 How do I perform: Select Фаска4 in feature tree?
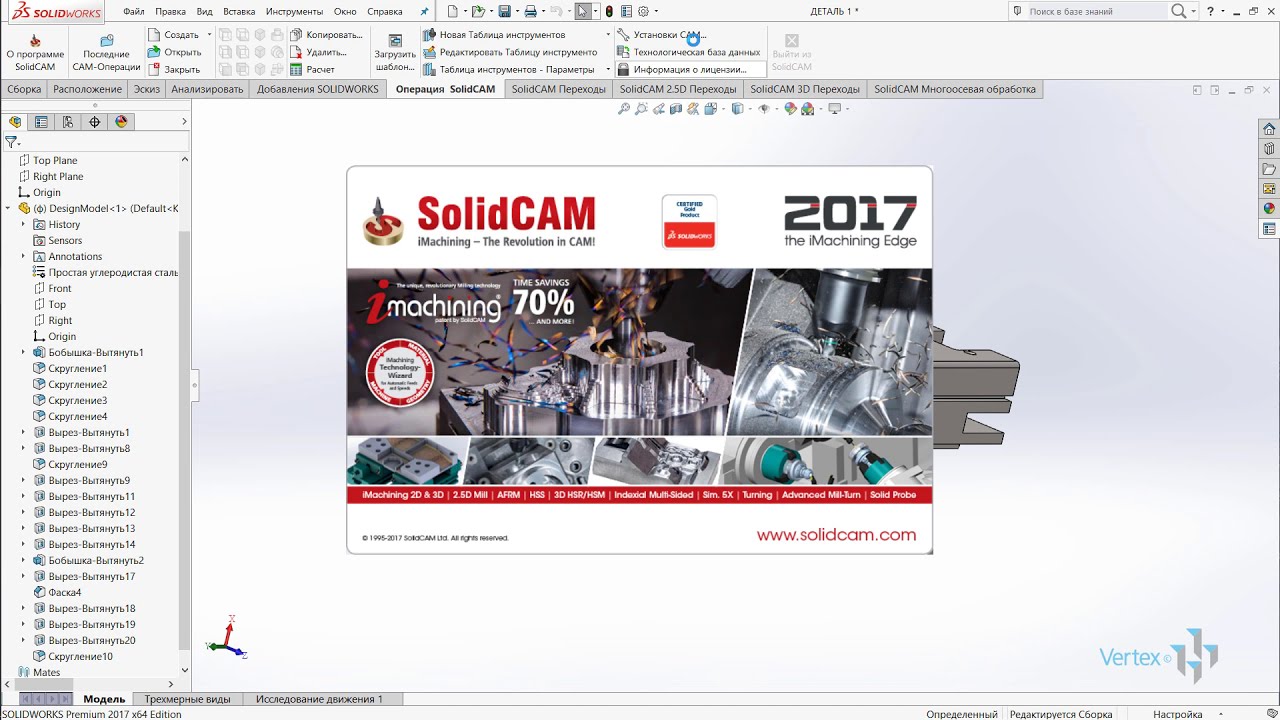[x=65, y=592]
